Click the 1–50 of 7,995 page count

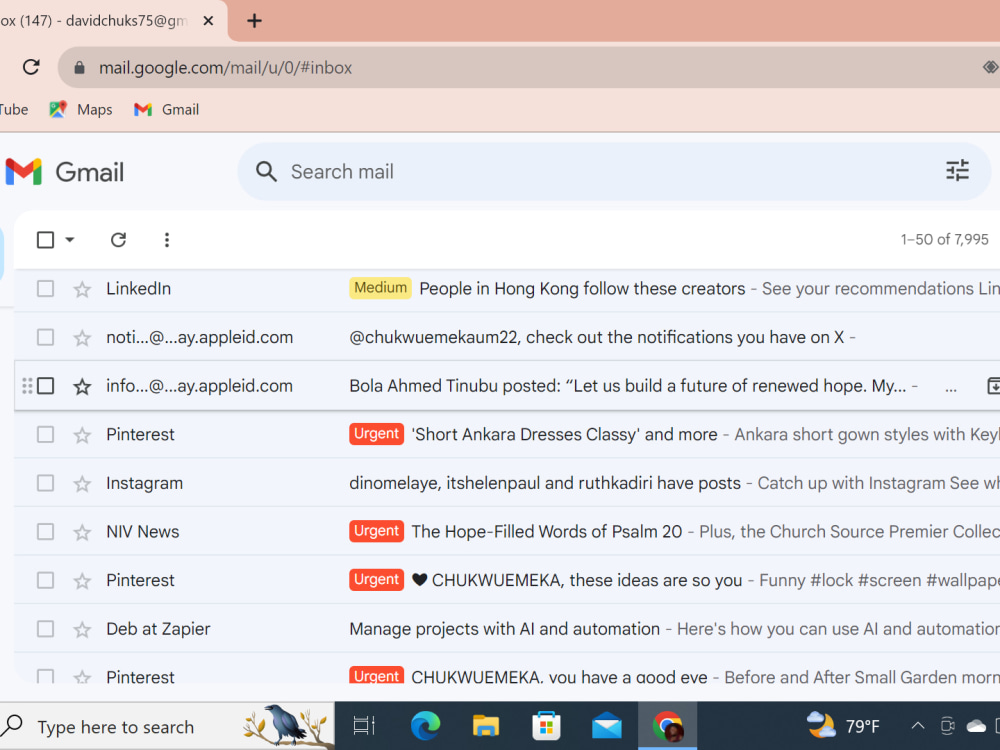(x=944, y=240)
